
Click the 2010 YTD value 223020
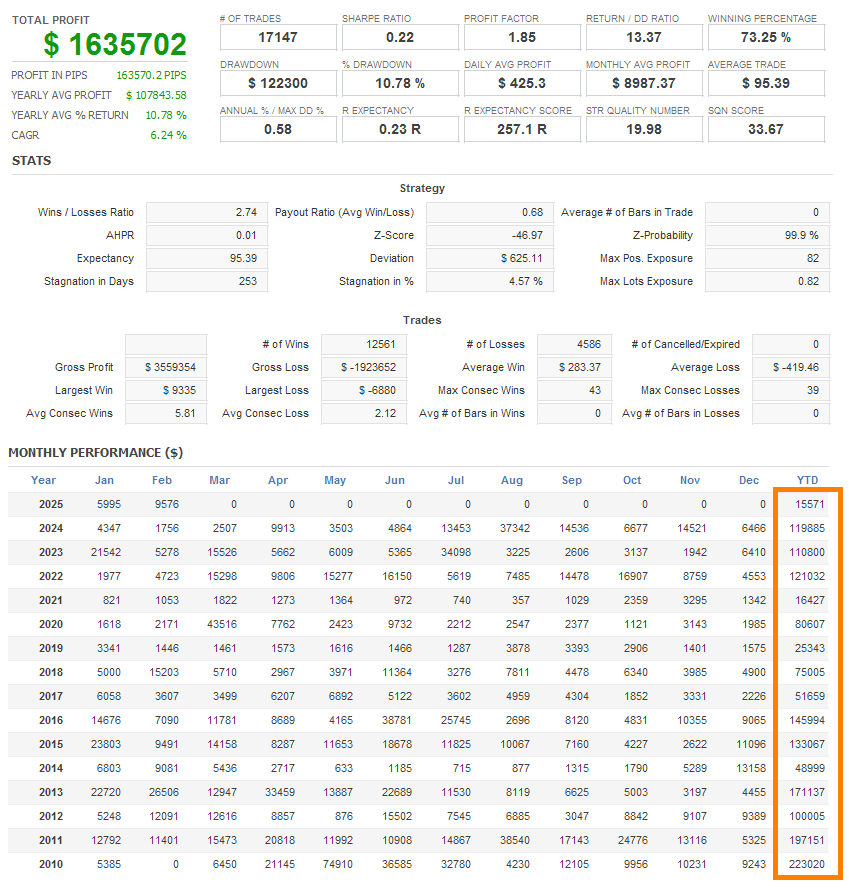(807, 864)
